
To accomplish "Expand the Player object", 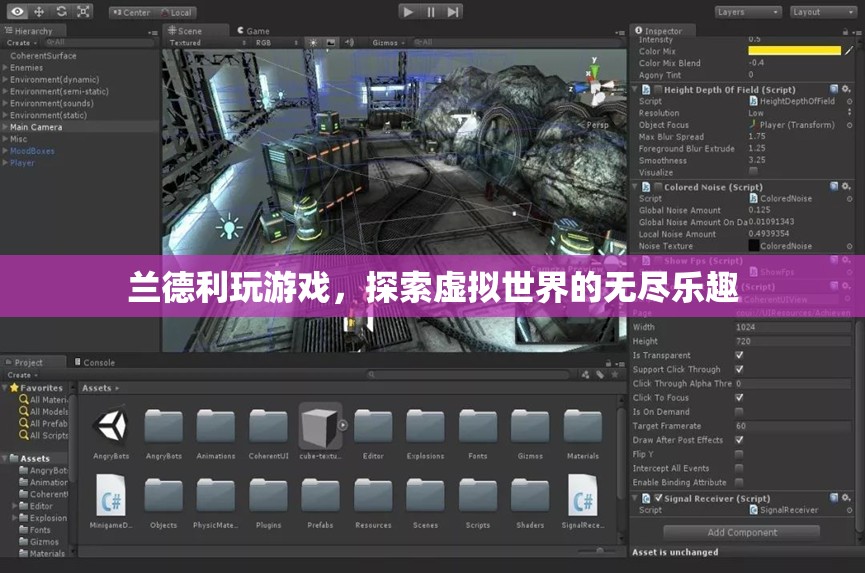I will click(5, 163).
